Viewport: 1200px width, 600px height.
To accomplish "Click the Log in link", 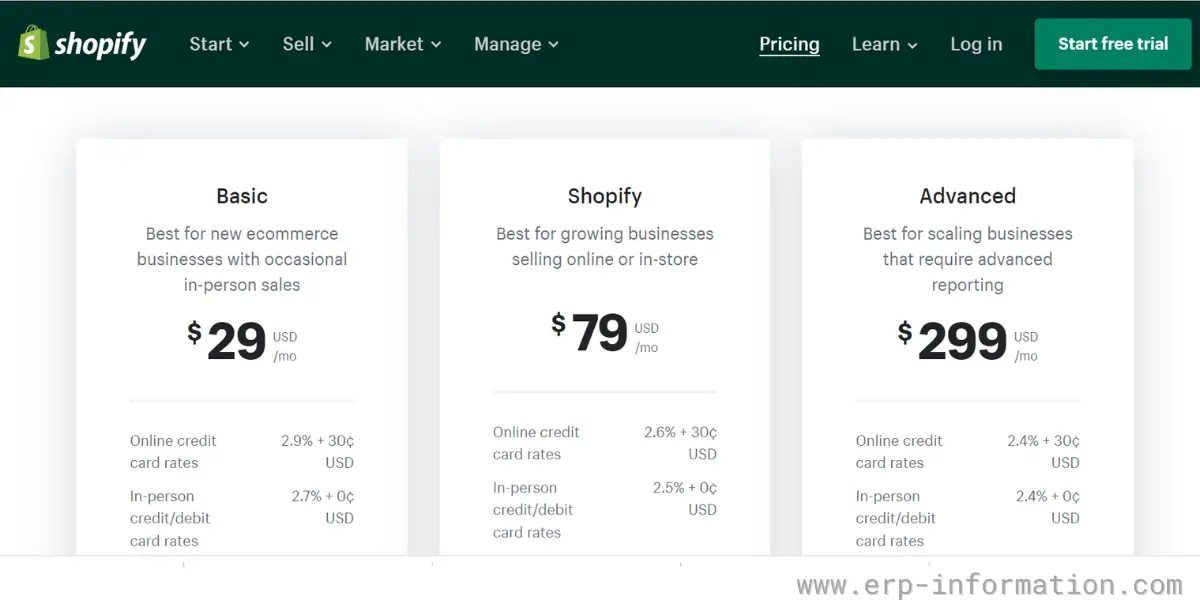I will 976,44.
